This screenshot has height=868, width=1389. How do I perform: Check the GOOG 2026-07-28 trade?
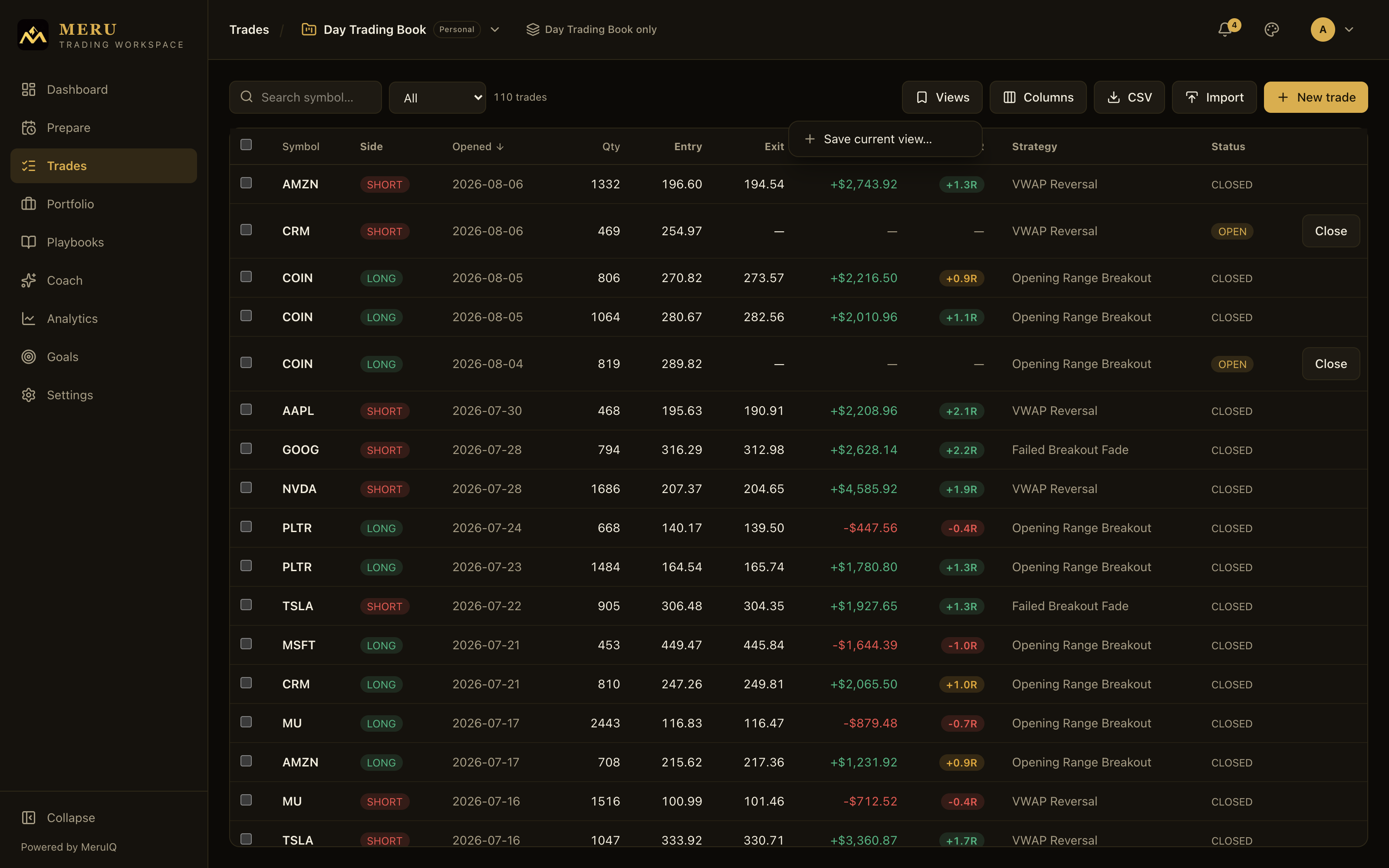pos(246,448)
